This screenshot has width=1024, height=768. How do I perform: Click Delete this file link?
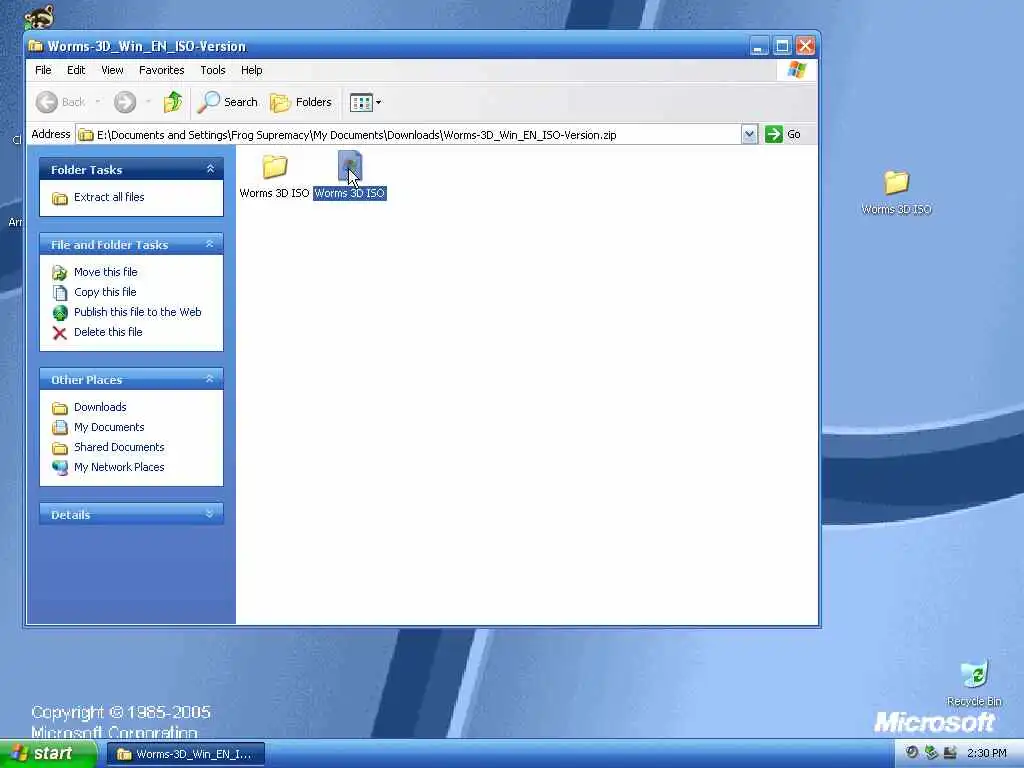[108, 332]
